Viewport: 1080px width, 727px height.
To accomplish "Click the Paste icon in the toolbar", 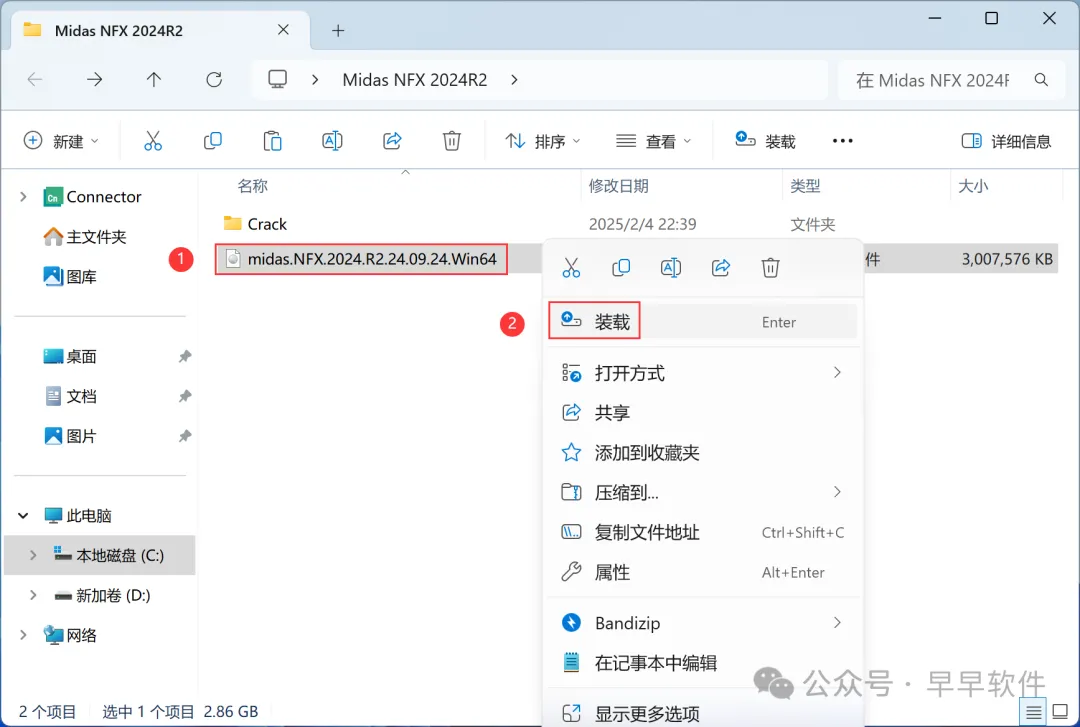I will point(273,141).
